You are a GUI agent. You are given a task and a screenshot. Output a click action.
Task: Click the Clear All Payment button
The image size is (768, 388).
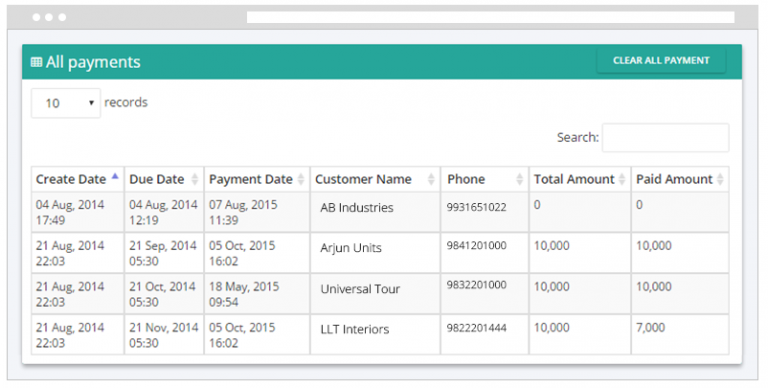tap(661, 61)
